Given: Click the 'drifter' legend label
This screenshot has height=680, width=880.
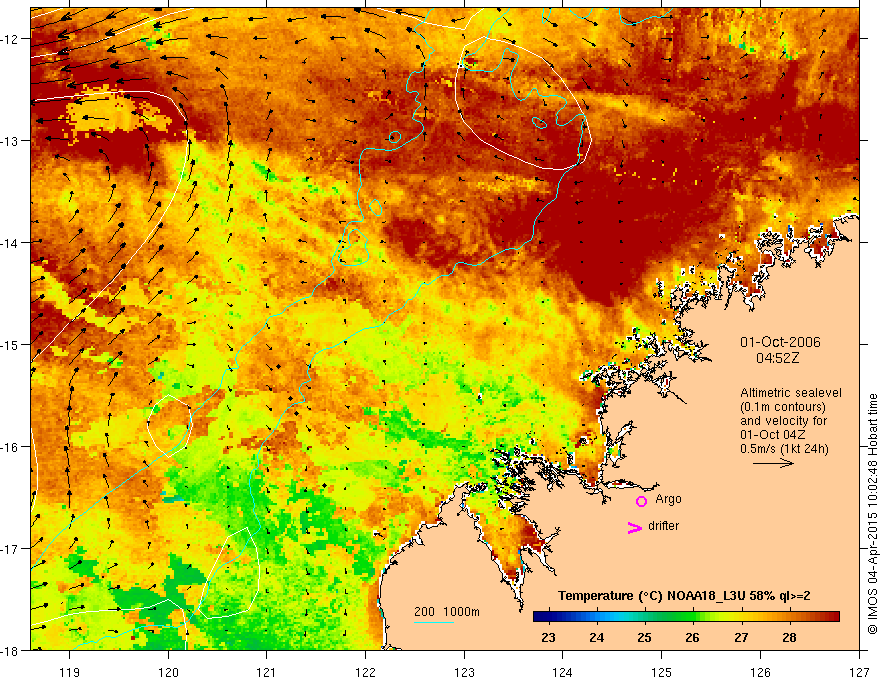Looking at the screenshot, I should coord(663,526).
